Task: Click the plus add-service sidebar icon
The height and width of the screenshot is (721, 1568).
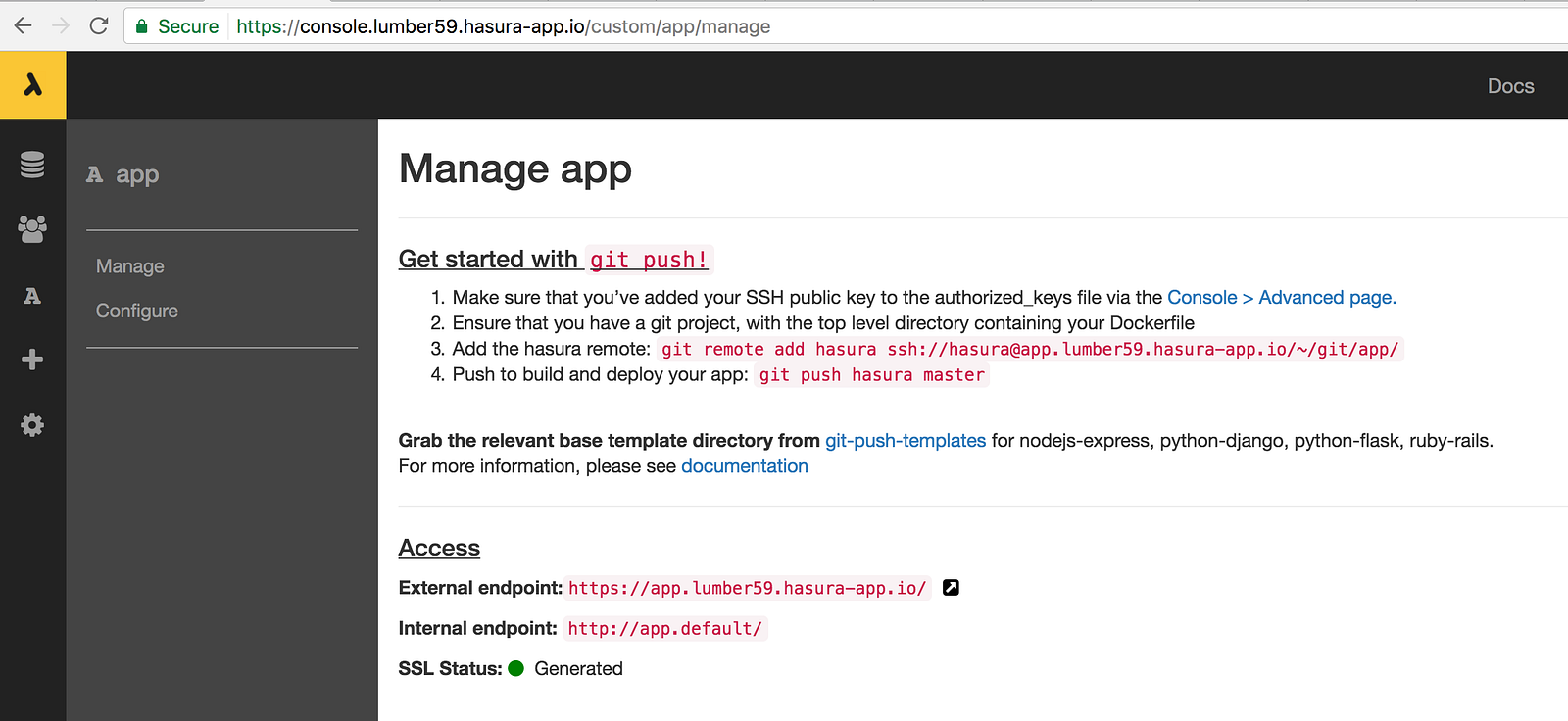Action: tap(32, 360)
